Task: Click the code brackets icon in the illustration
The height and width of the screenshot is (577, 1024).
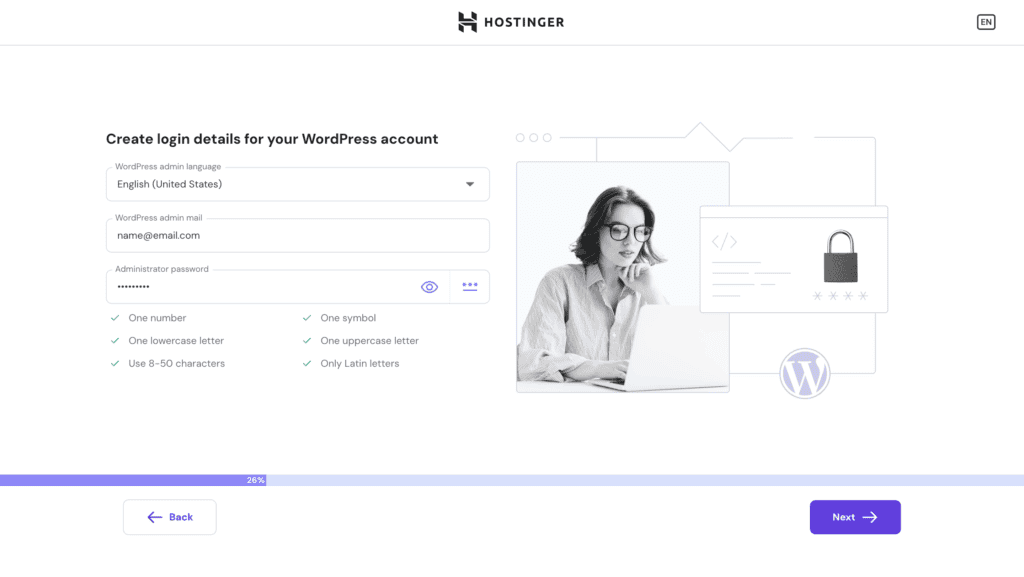Action: coord(724,242)
